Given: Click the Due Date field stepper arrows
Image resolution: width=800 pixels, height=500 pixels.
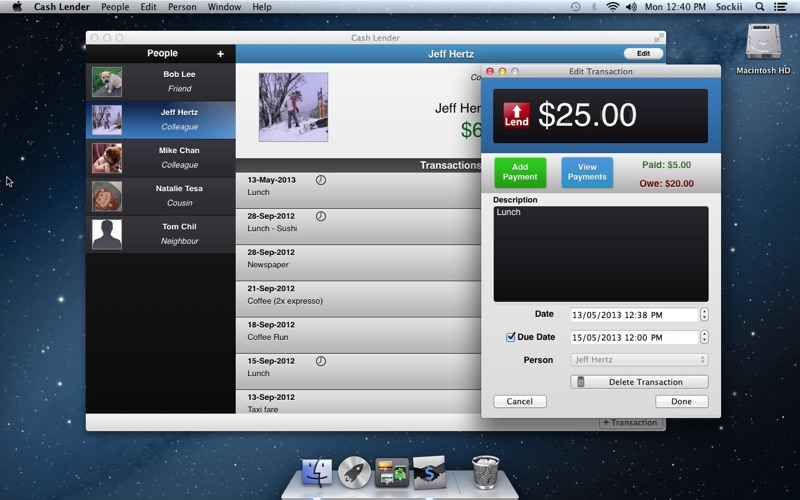Looking at the screenshot, I should [x=704, y=337].
